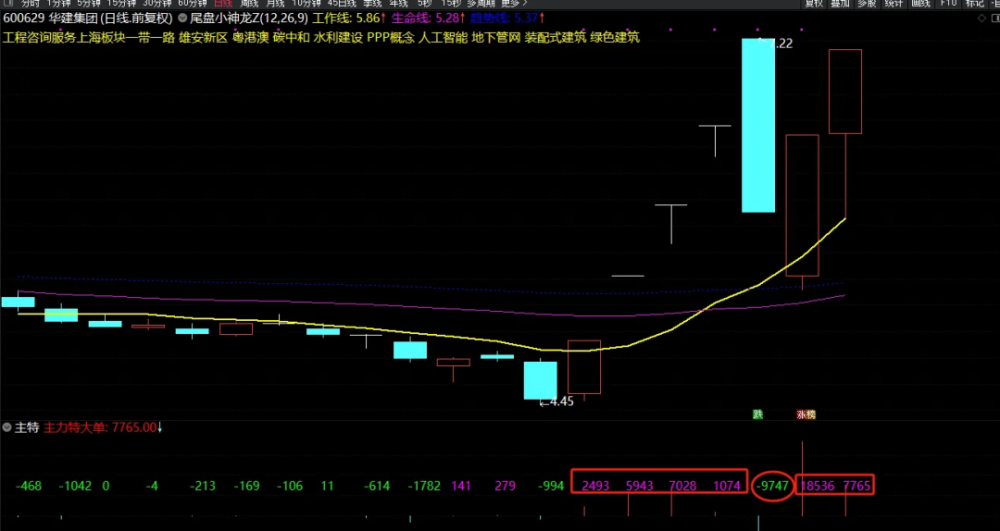The image size is (1000, 531).
Task: Toggle the 尾盘小神龙Z indicator circle icon
Action: pos(183,18)
